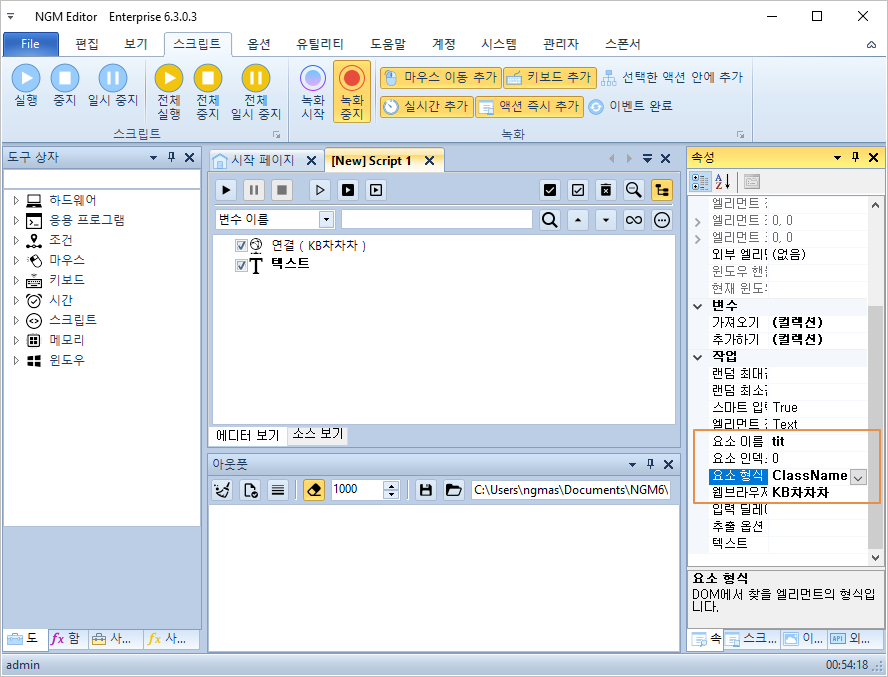The height and width of the screenshot is (677, 888).
Task: Click open folder icon in output panel
Action: pos(453,489)
